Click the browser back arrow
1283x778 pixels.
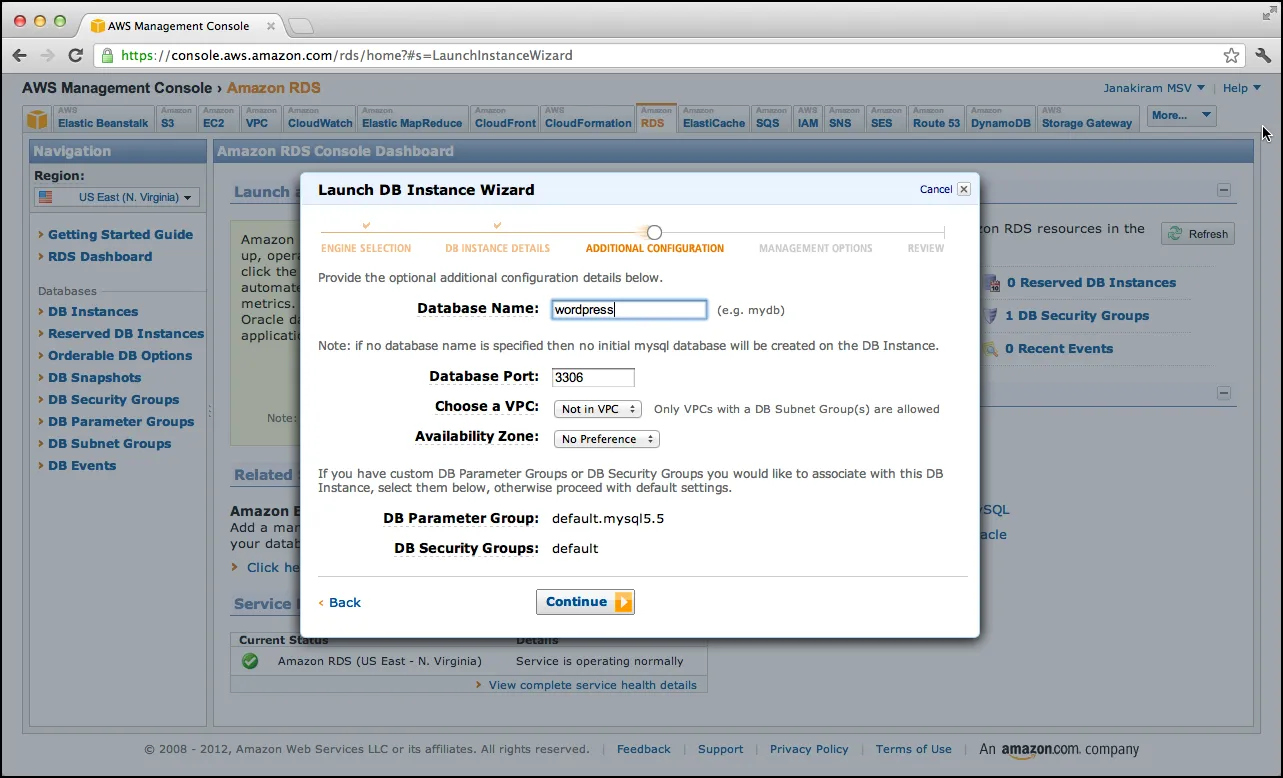(20, 55)
